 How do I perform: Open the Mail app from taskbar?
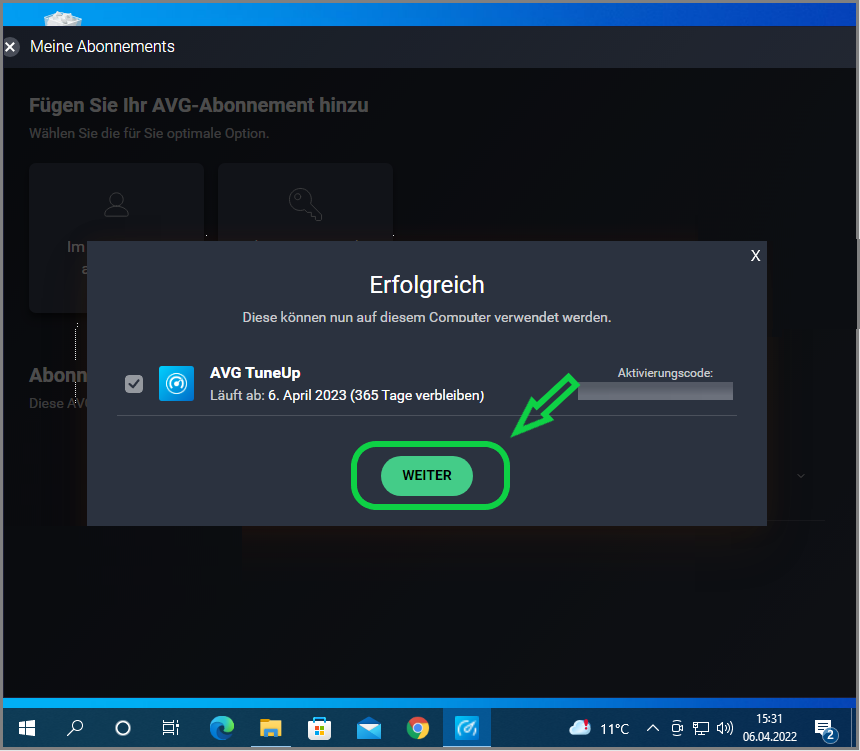[369, 729]
